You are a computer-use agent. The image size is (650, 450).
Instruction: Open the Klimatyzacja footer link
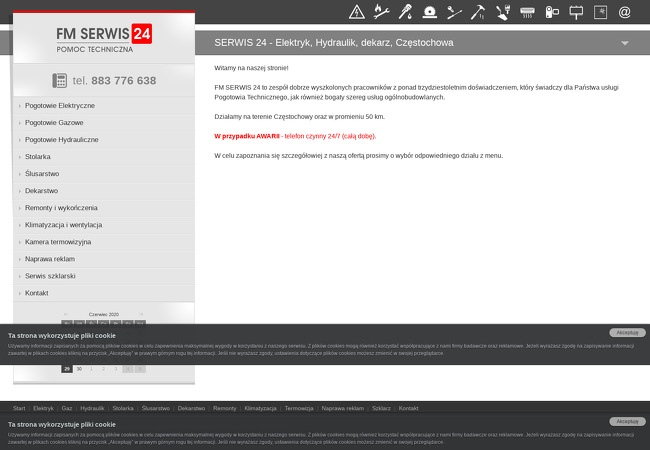point(260,408)
